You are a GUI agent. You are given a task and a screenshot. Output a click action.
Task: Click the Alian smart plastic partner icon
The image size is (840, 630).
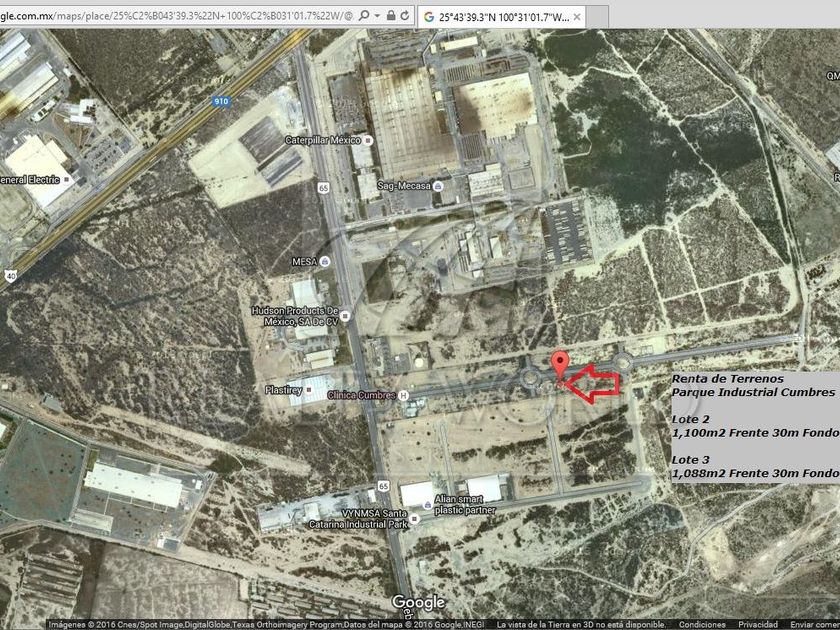[x=427, y=505]
